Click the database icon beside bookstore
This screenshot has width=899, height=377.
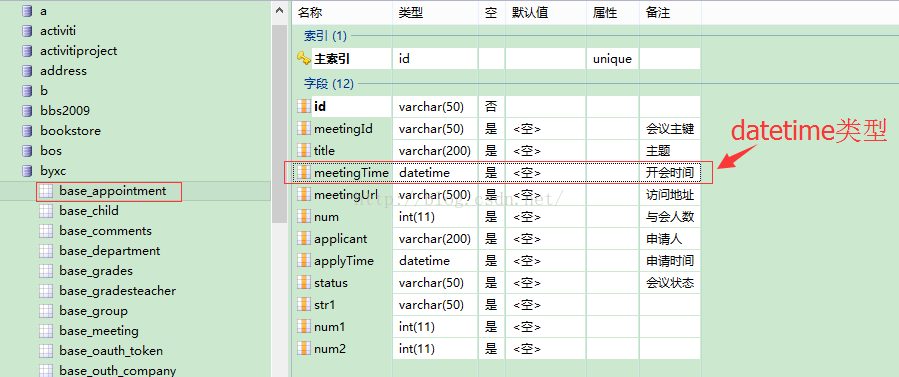26,131
